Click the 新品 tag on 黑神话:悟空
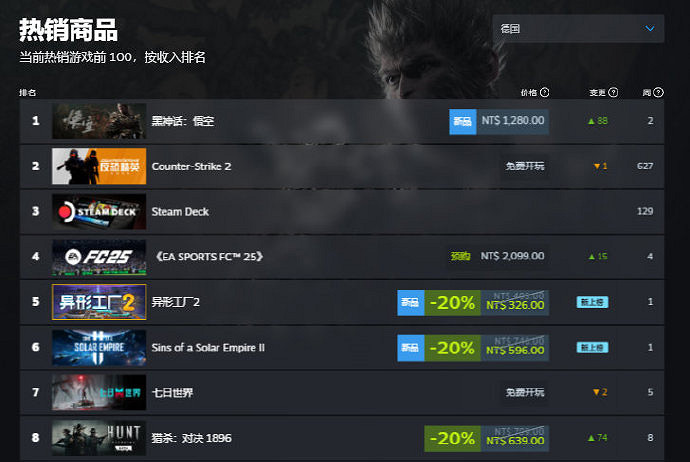Screen dimensions: 690x462 tap(462, 121)
